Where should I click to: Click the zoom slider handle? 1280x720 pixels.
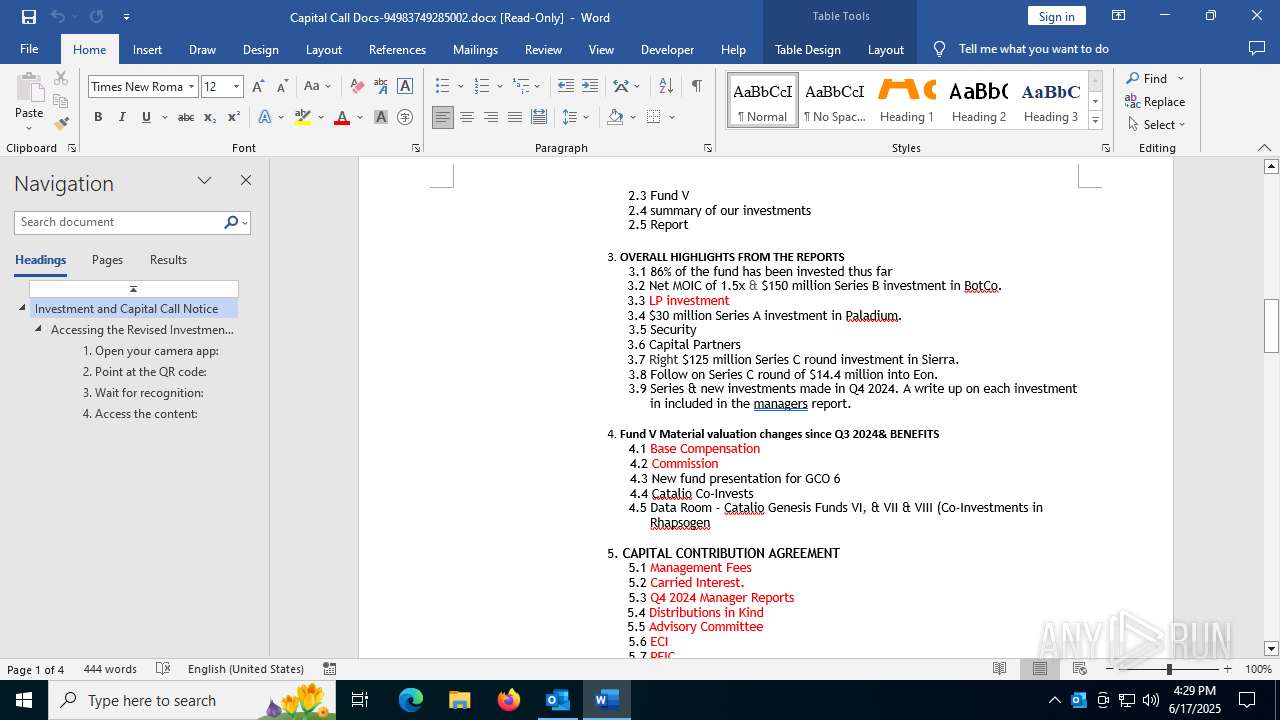coord(1169,669)
